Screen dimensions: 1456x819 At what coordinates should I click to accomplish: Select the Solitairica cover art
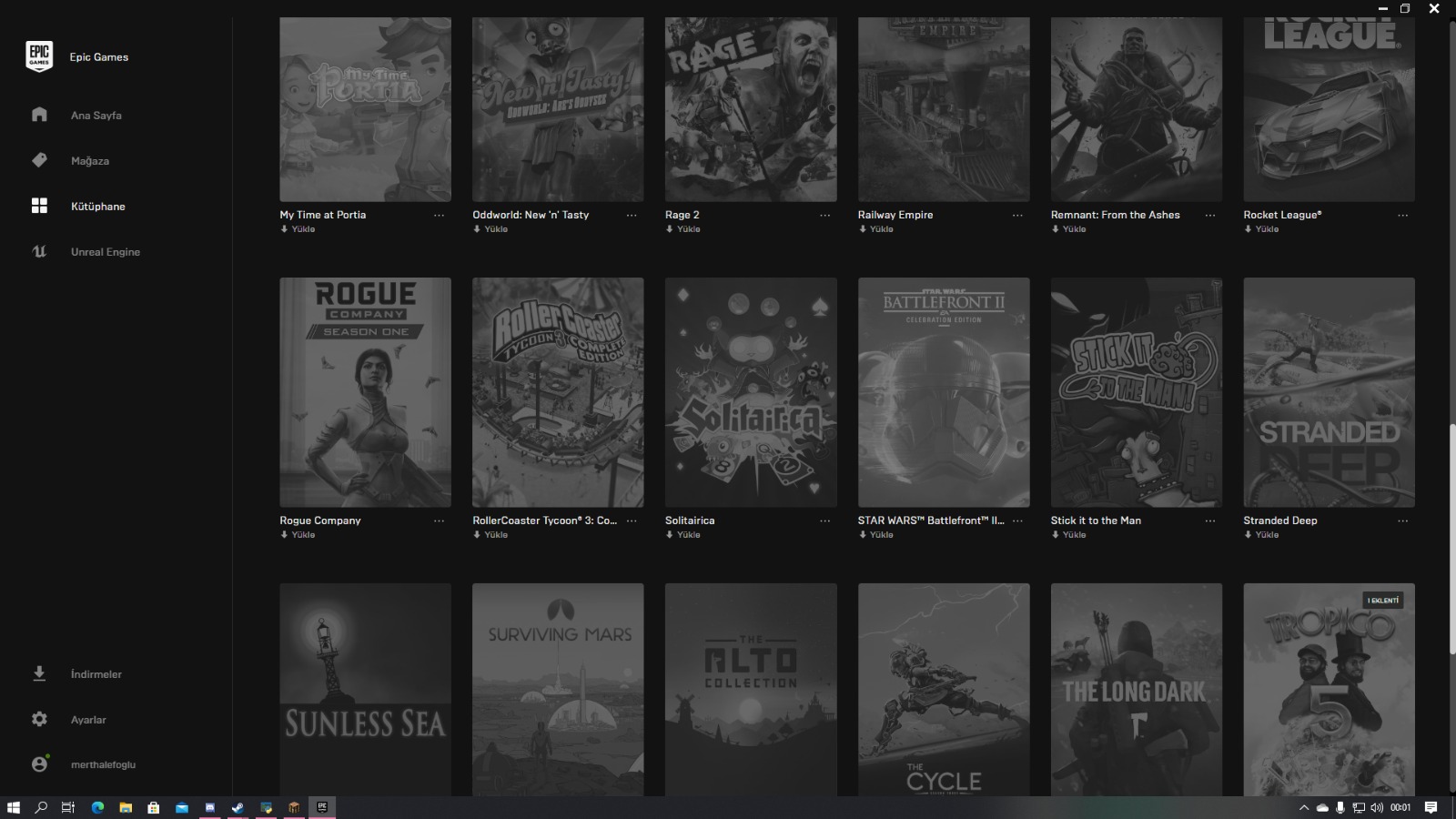tap(751, 392)
